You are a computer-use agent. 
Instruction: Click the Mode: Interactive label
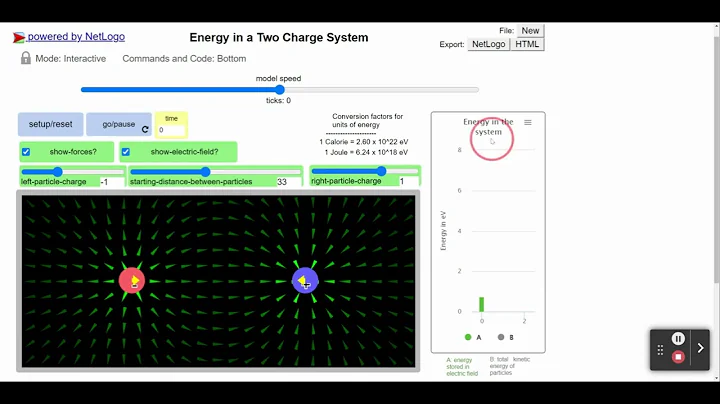coord(71,59)
